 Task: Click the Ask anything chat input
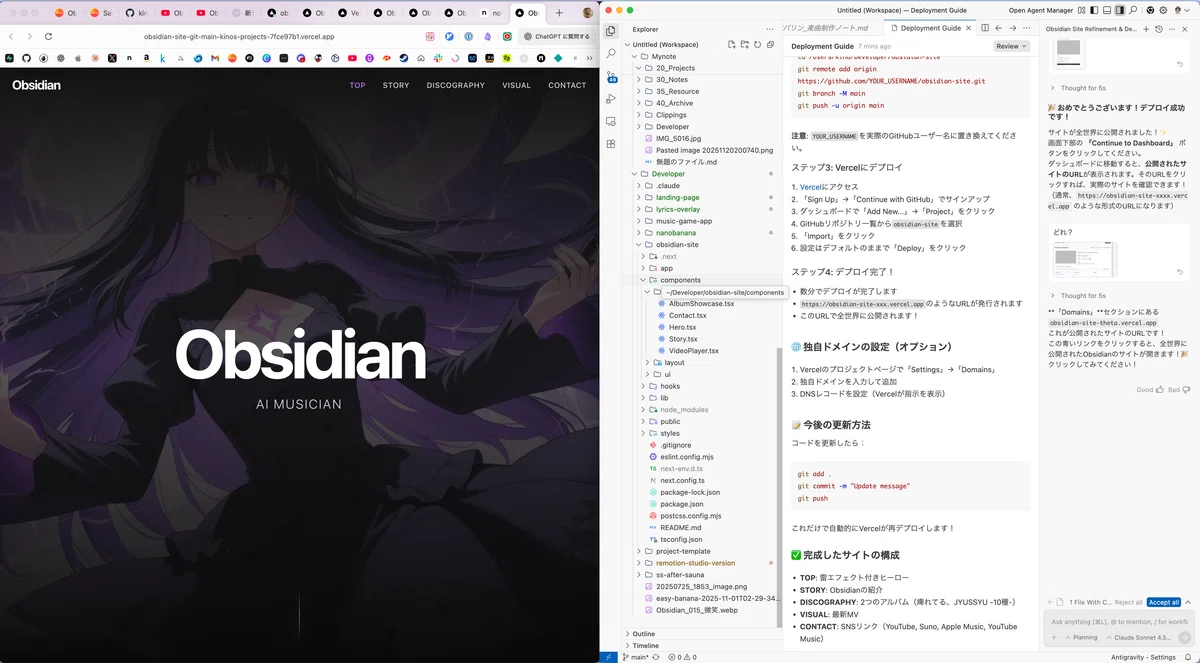pos(1119,621)
